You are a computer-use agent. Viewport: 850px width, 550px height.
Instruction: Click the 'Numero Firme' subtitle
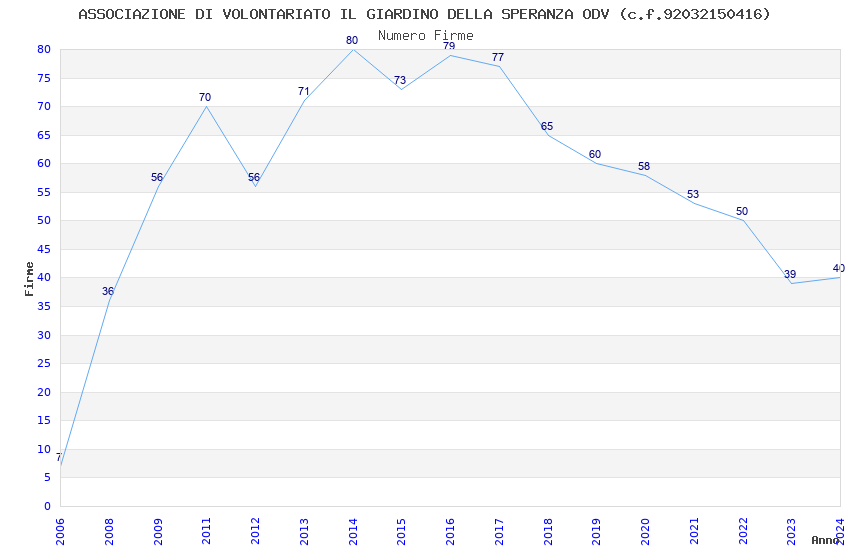click(x=426, y=35)
